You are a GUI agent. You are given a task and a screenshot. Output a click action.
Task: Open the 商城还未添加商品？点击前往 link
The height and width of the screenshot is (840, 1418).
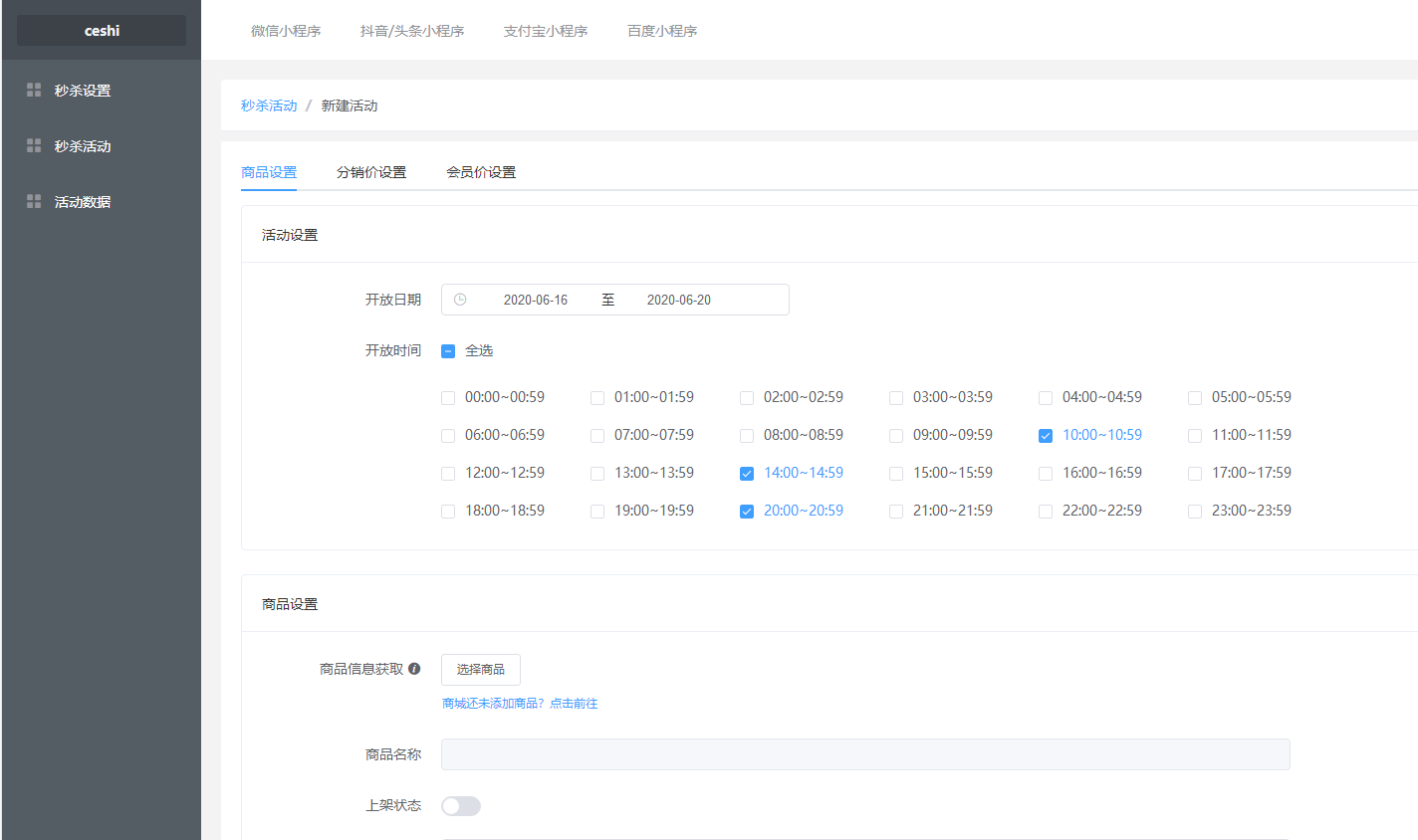520,704
